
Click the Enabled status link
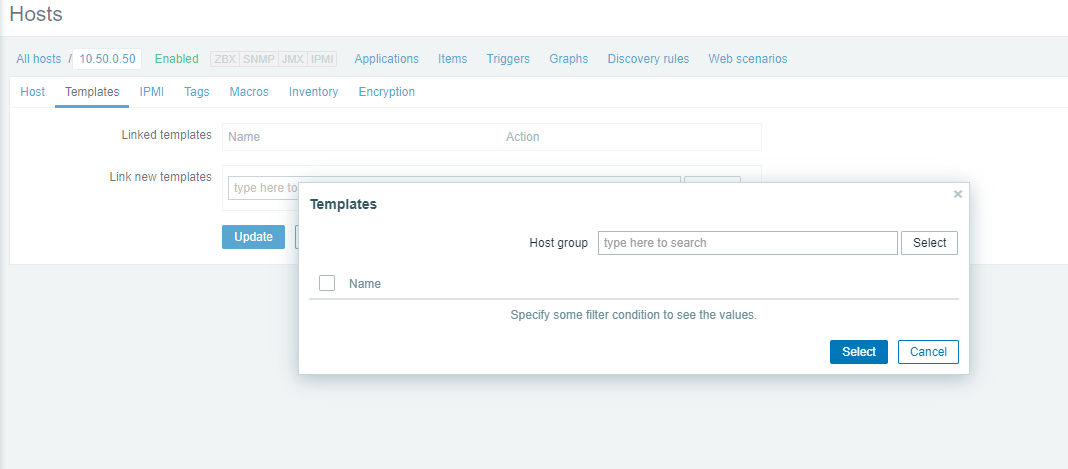pos(177,59)
